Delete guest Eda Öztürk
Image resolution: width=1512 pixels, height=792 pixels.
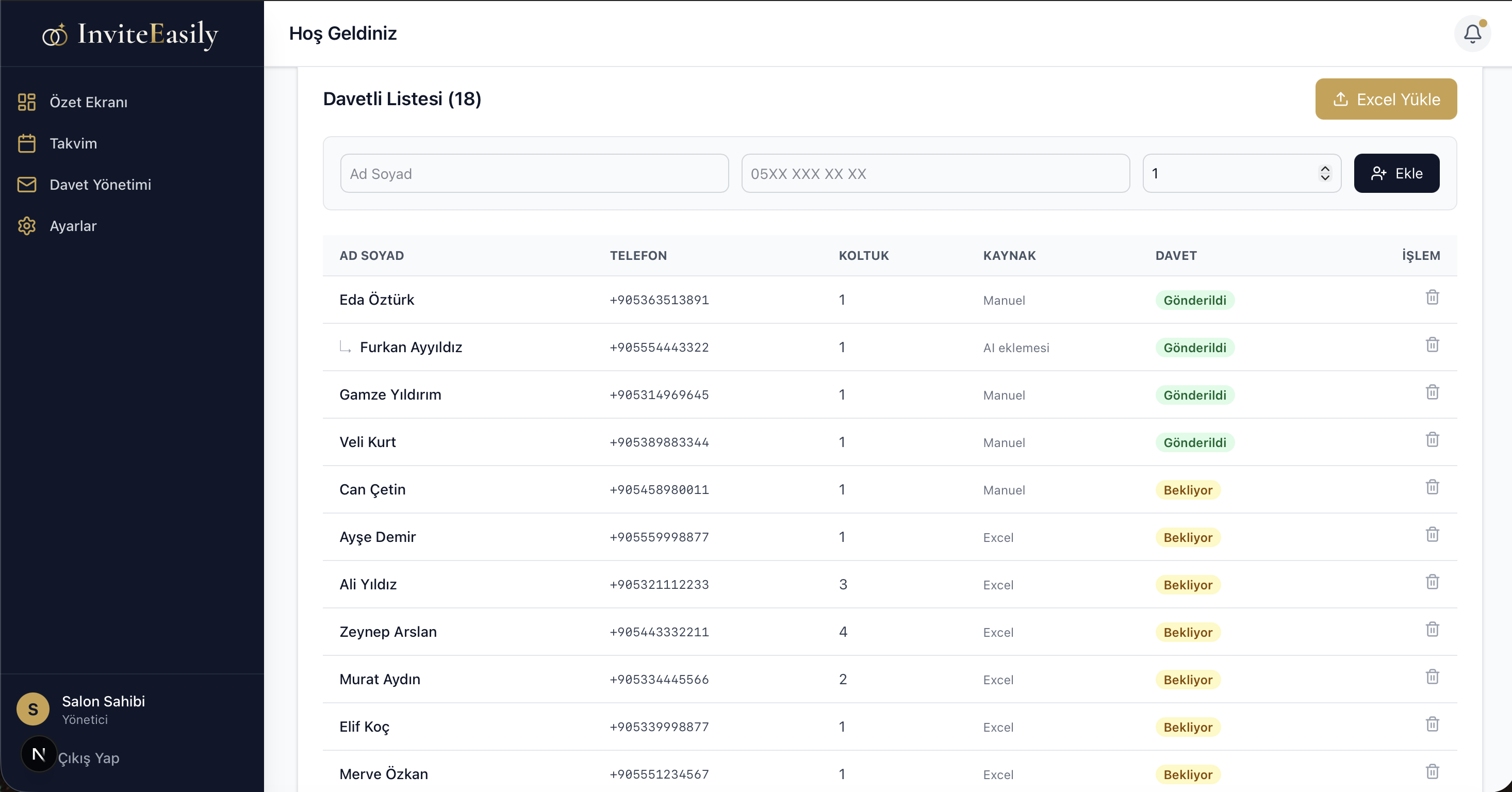click(x=1432, y=298)
